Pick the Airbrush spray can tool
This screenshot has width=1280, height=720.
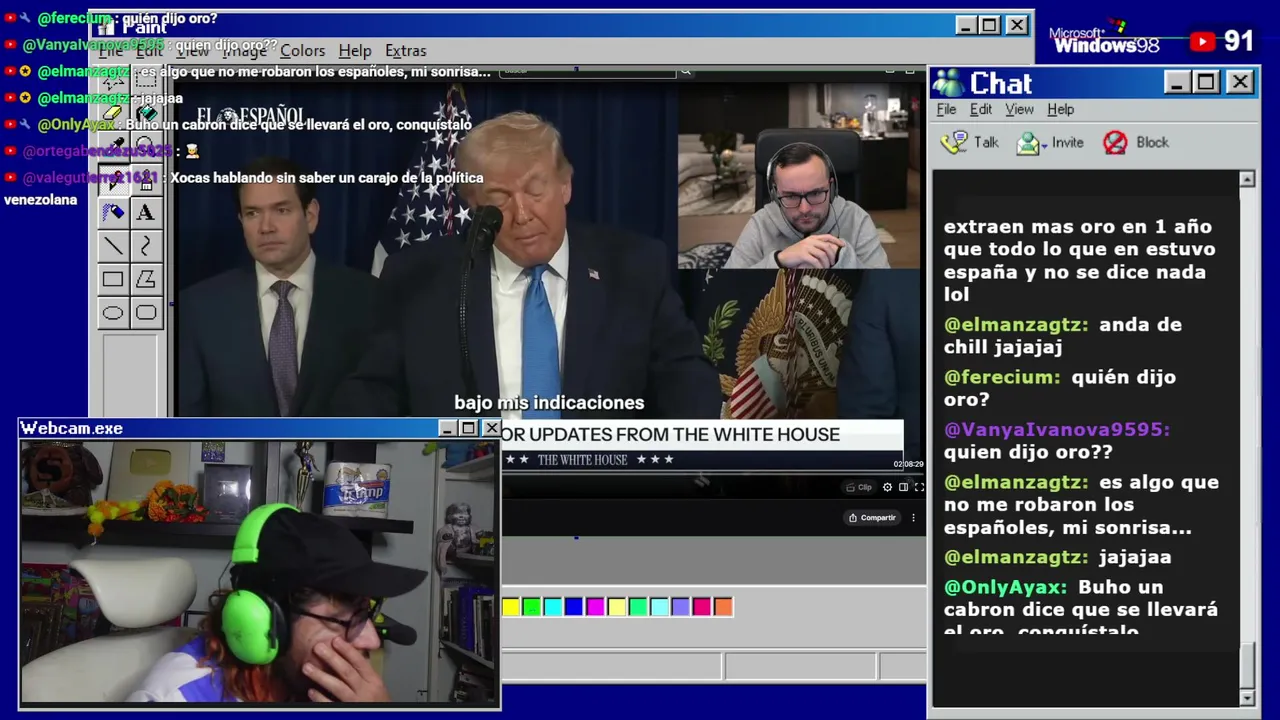pos(113,212)
